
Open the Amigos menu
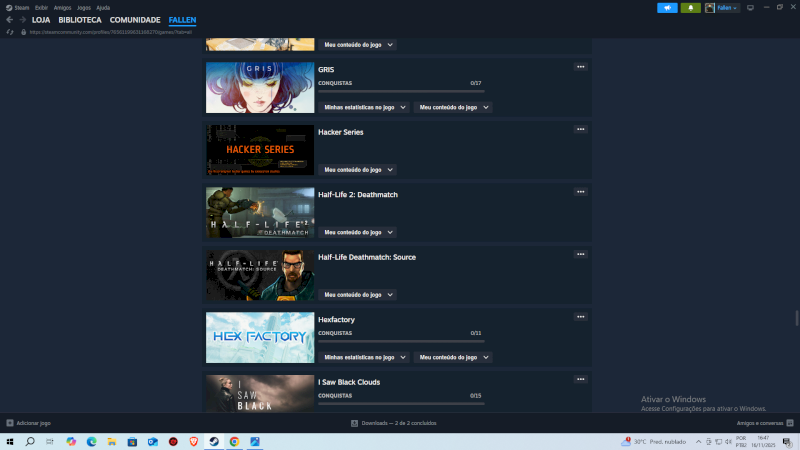62,8
